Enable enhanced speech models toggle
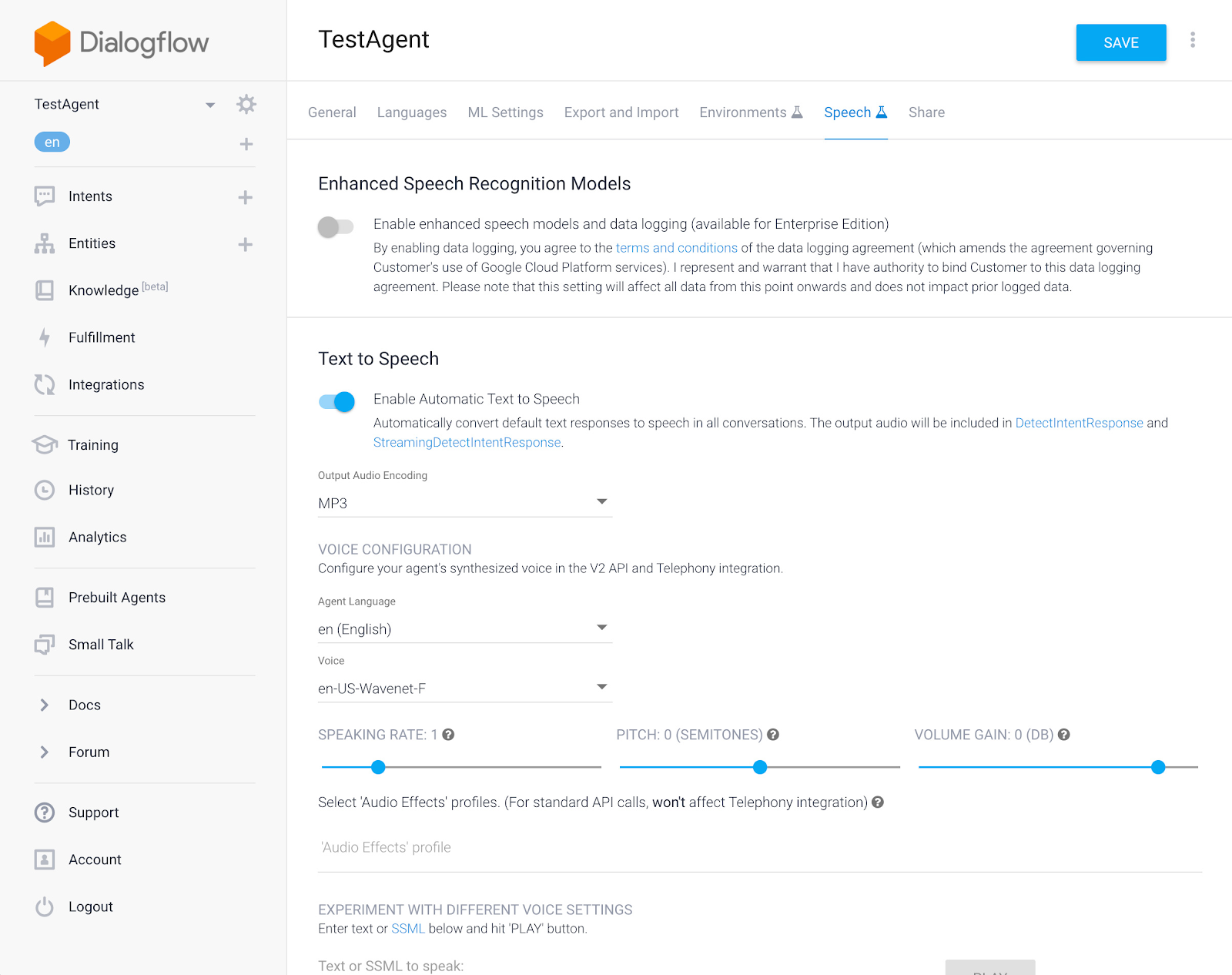Image resolution: width=1232 pixels, height=975 pixels. pos(336,226)
